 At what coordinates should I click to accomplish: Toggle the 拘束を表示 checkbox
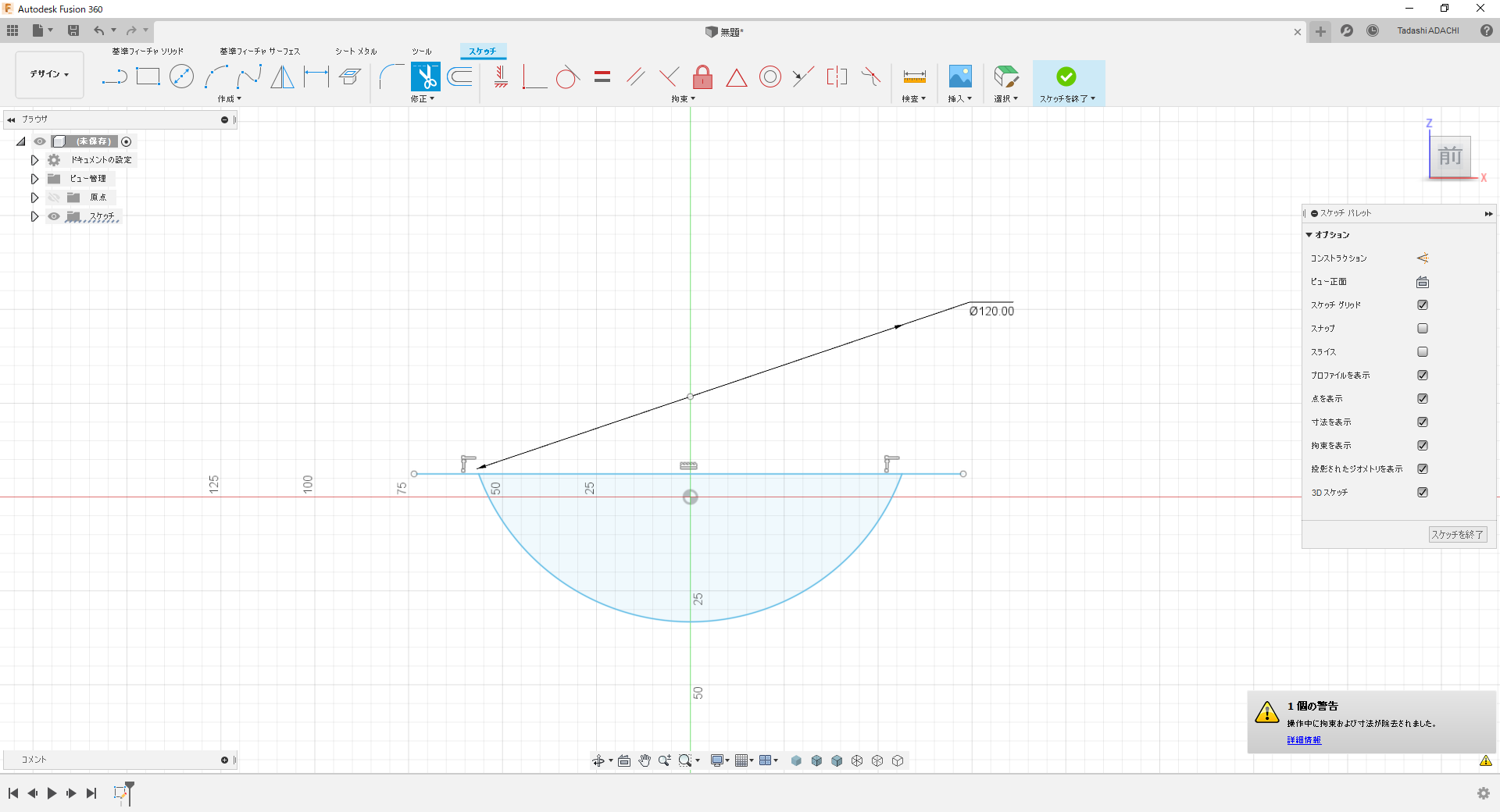[x=1423, y=446]
